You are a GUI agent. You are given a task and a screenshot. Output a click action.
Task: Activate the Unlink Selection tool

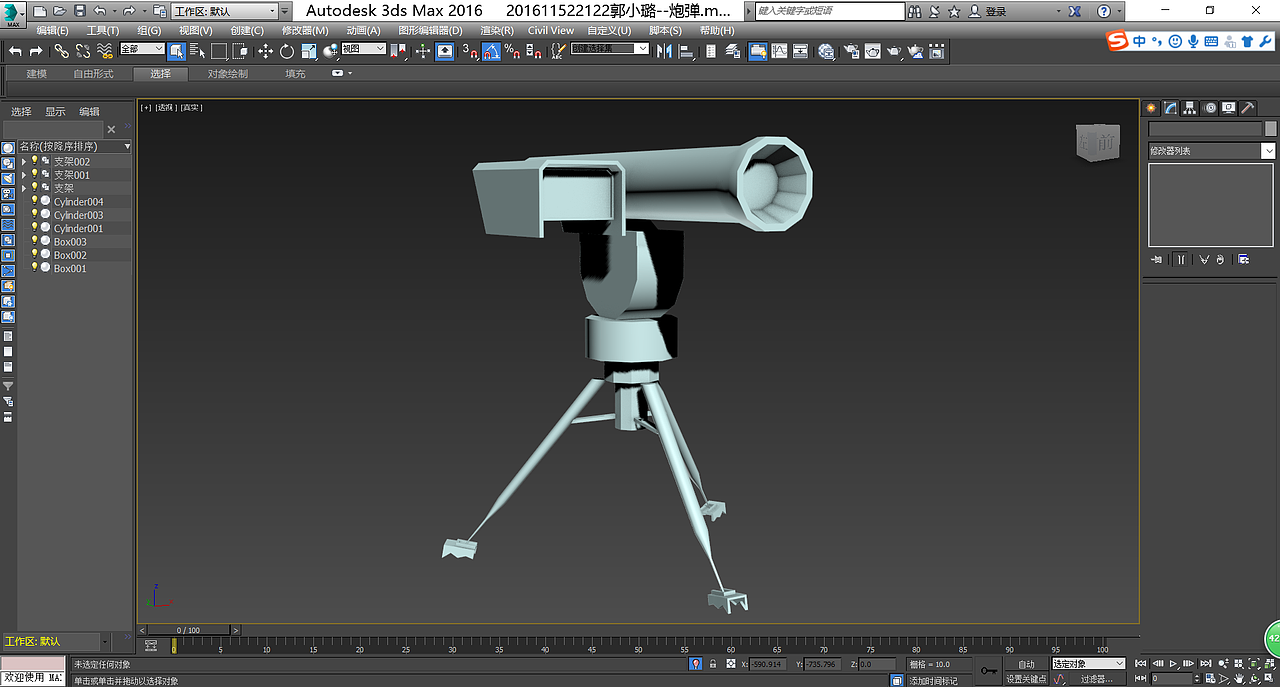click(x=83, y=51)
